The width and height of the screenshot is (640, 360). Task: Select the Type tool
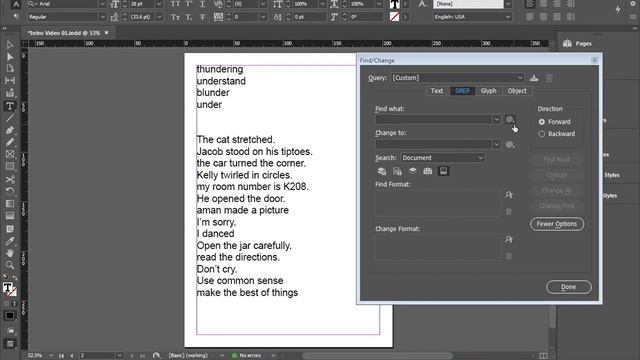click(x=10, y=106)
